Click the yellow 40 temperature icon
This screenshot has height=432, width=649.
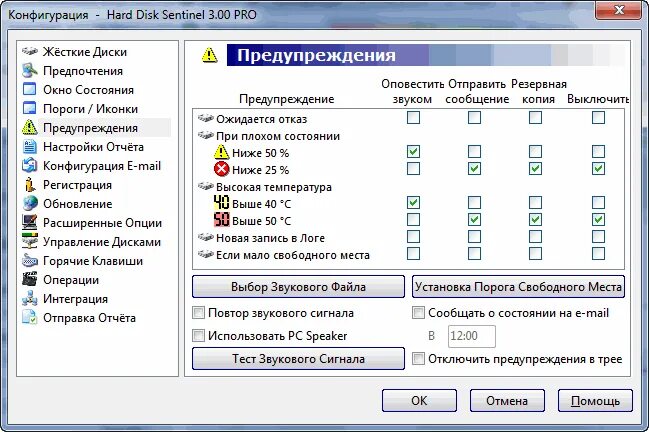222,204
